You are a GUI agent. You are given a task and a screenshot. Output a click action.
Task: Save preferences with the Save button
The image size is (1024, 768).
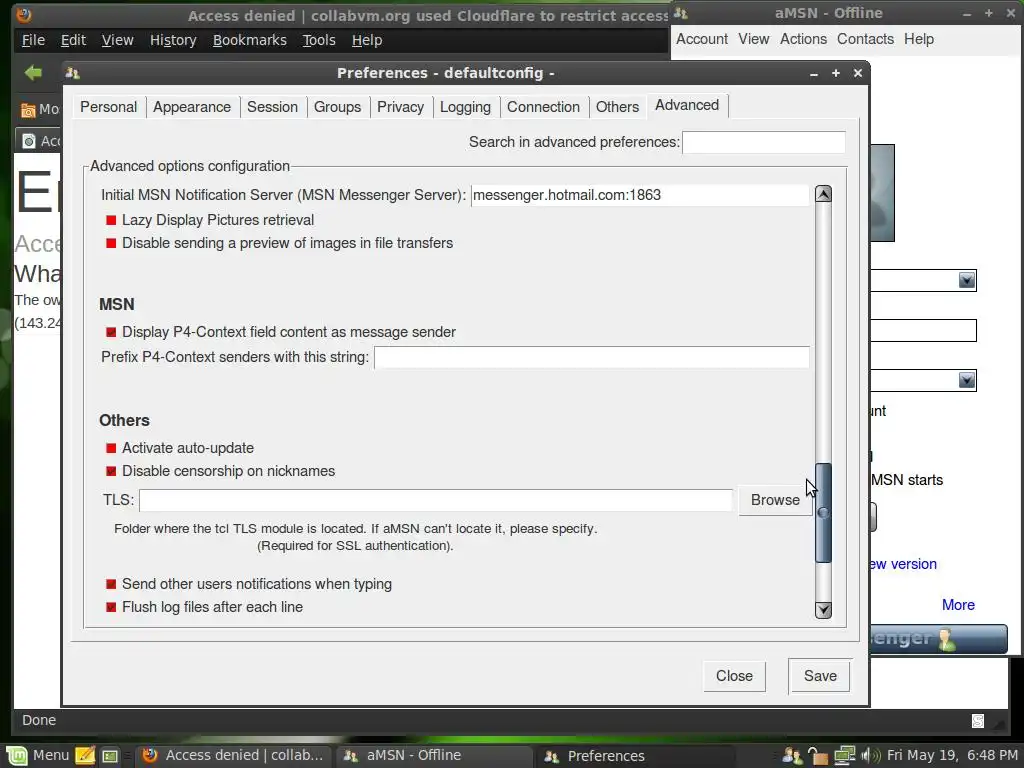[x=820, y=676]
